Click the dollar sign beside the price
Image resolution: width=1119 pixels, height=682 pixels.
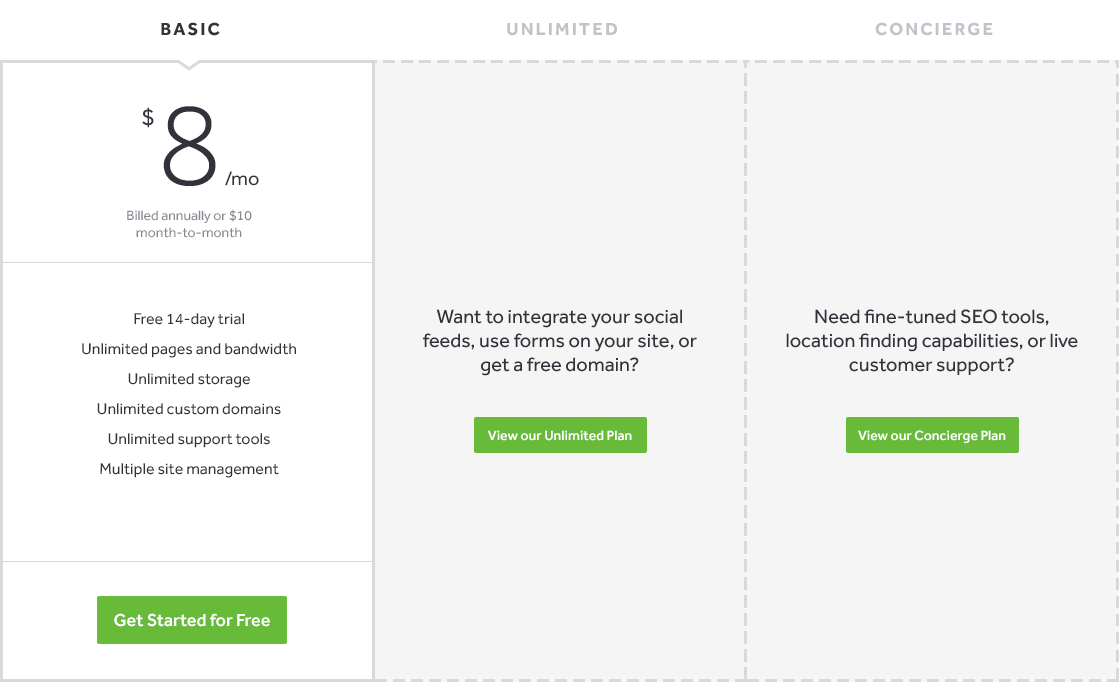pyautogui.click(x=148, y=118)
